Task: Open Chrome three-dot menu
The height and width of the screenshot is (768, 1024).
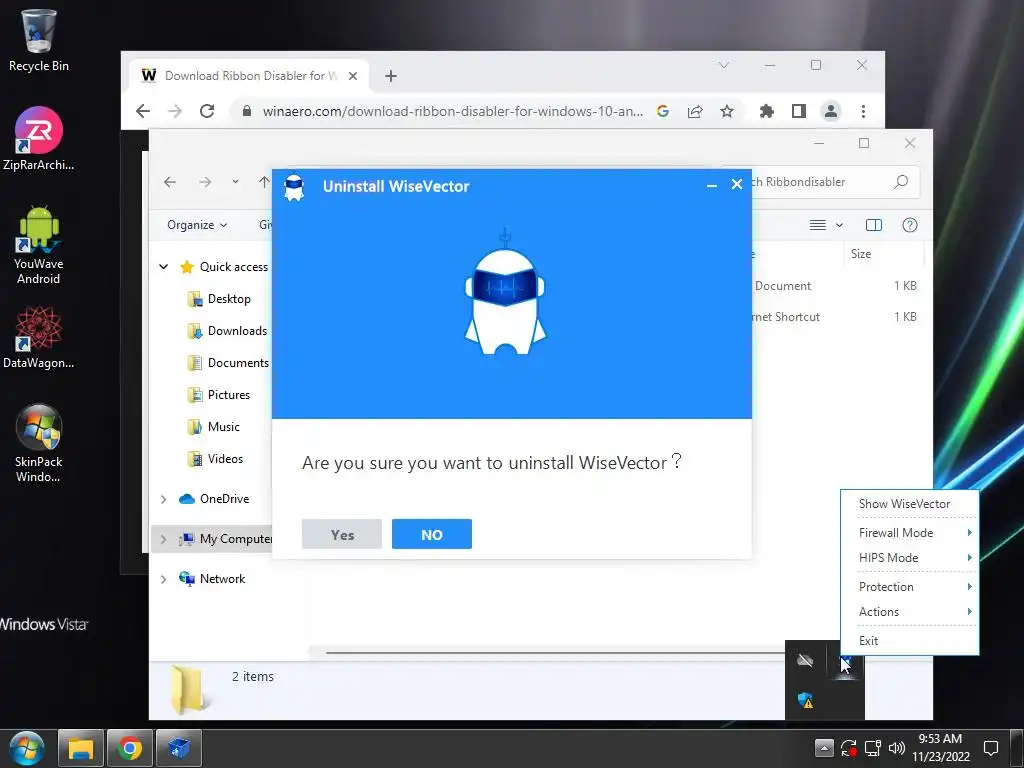Action: click(x=863, y=111)
